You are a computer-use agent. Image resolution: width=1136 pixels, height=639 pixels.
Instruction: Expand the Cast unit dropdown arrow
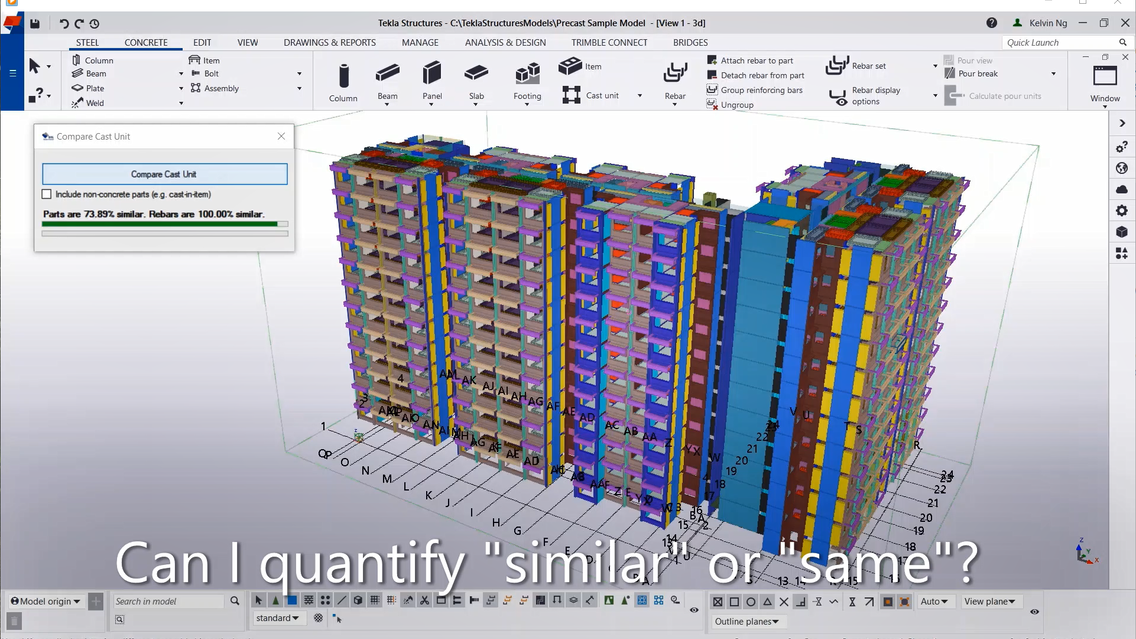[639, 96]
